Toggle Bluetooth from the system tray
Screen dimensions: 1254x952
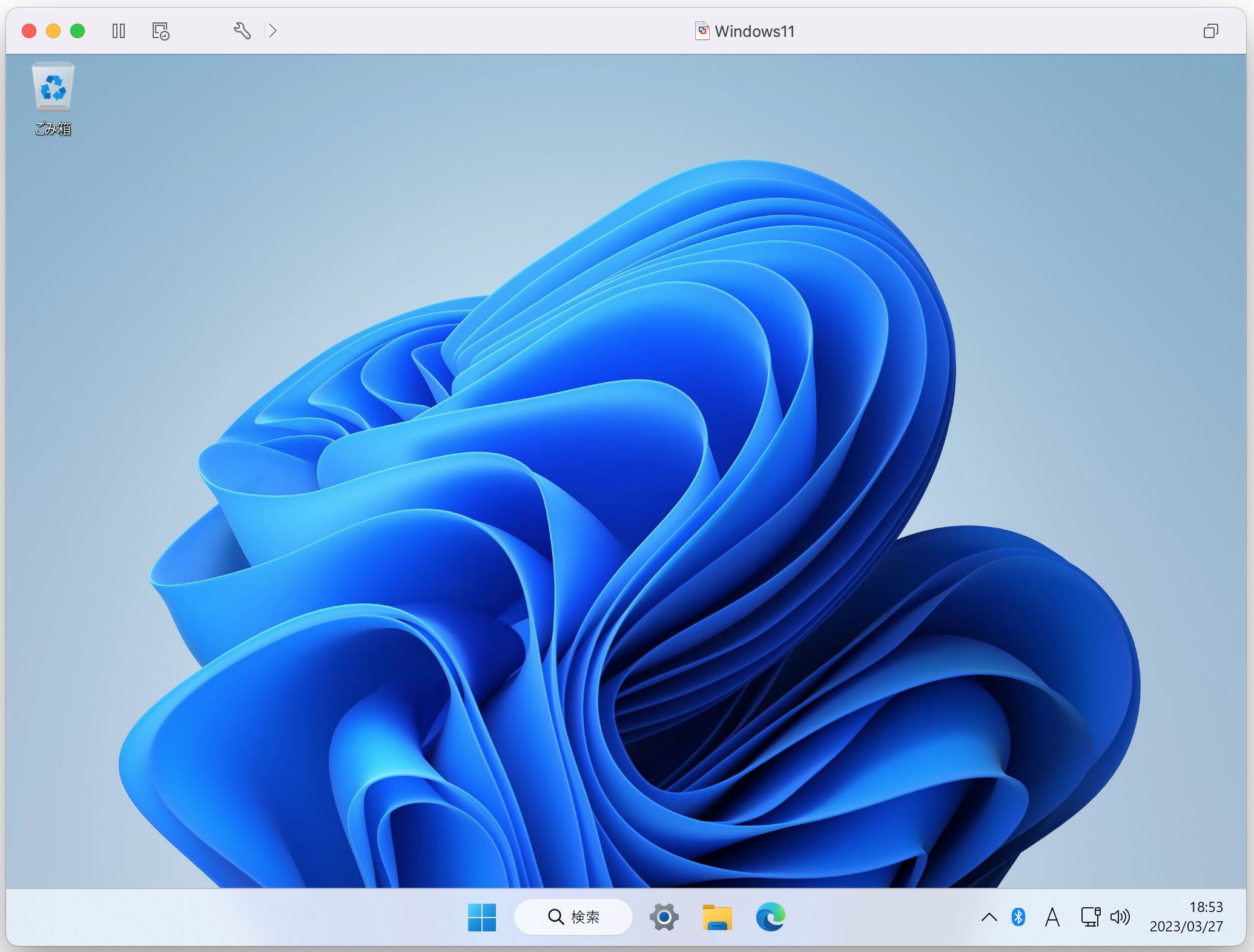(1019, 917)
